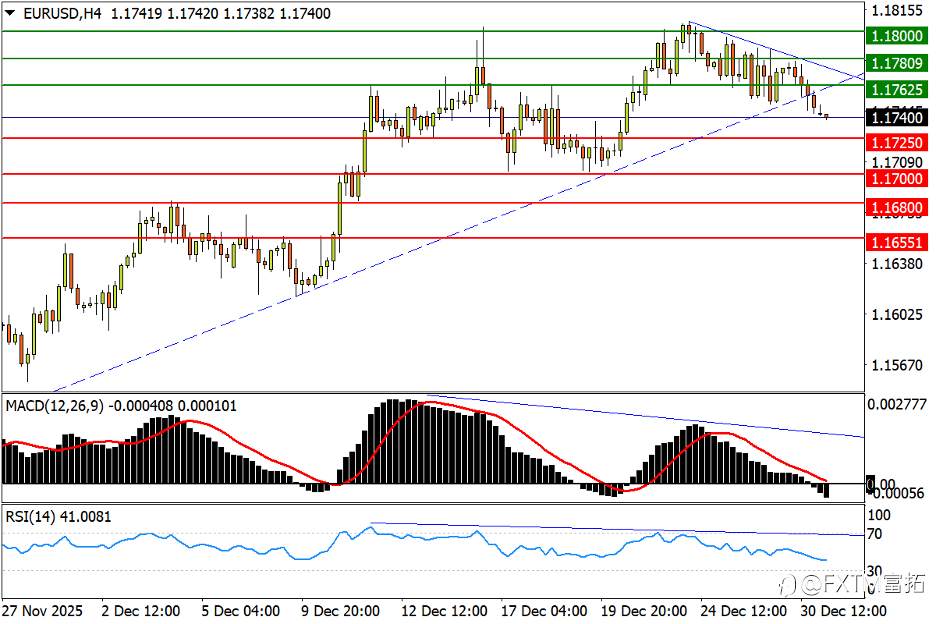Click the 1.17090 price scale value
Viewport: 936px width, 624px height.
[x=897, y=162]
